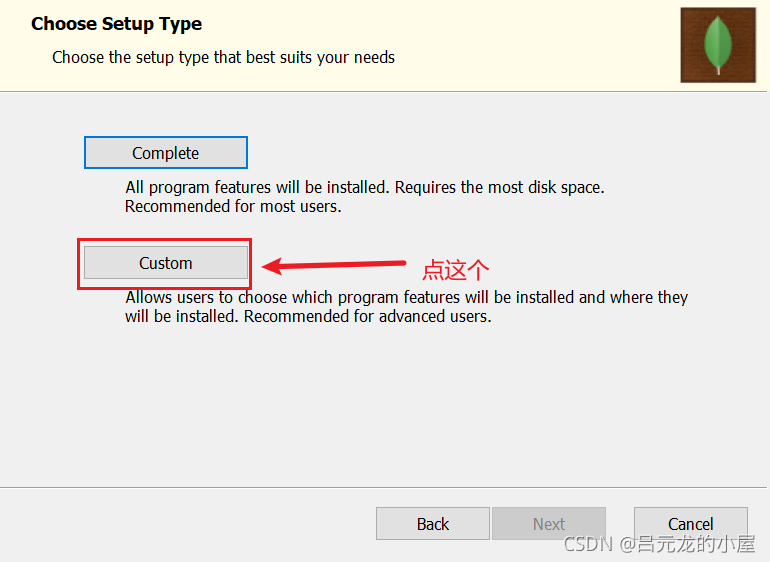
Task: Click the MongoDB leaf logo icon
Action: pos(717,45)
